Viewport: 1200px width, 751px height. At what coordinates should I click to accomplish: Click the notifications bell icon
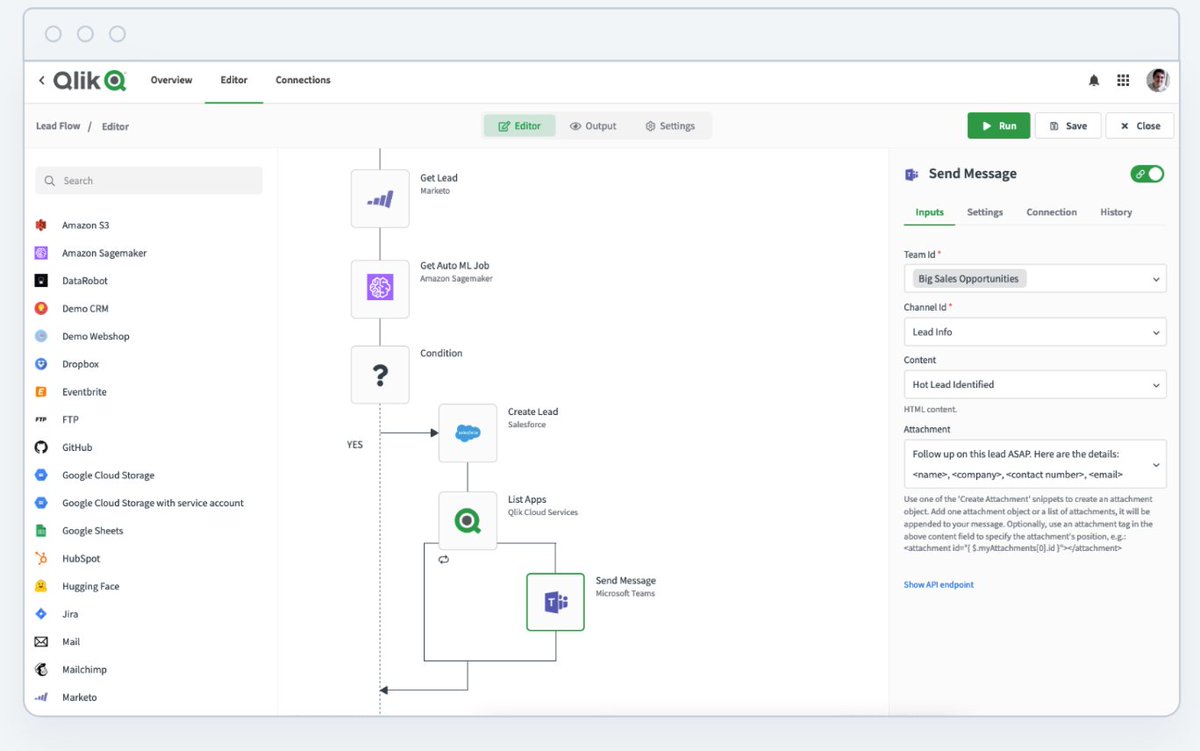[1094, 80]
